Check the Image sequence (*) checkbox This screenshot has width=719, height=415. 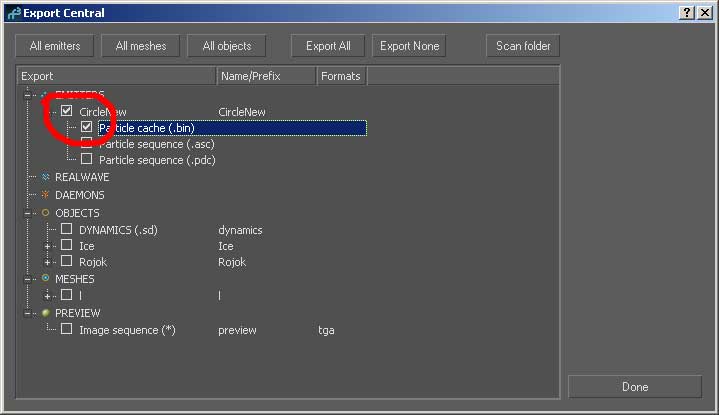click(67, 330)
